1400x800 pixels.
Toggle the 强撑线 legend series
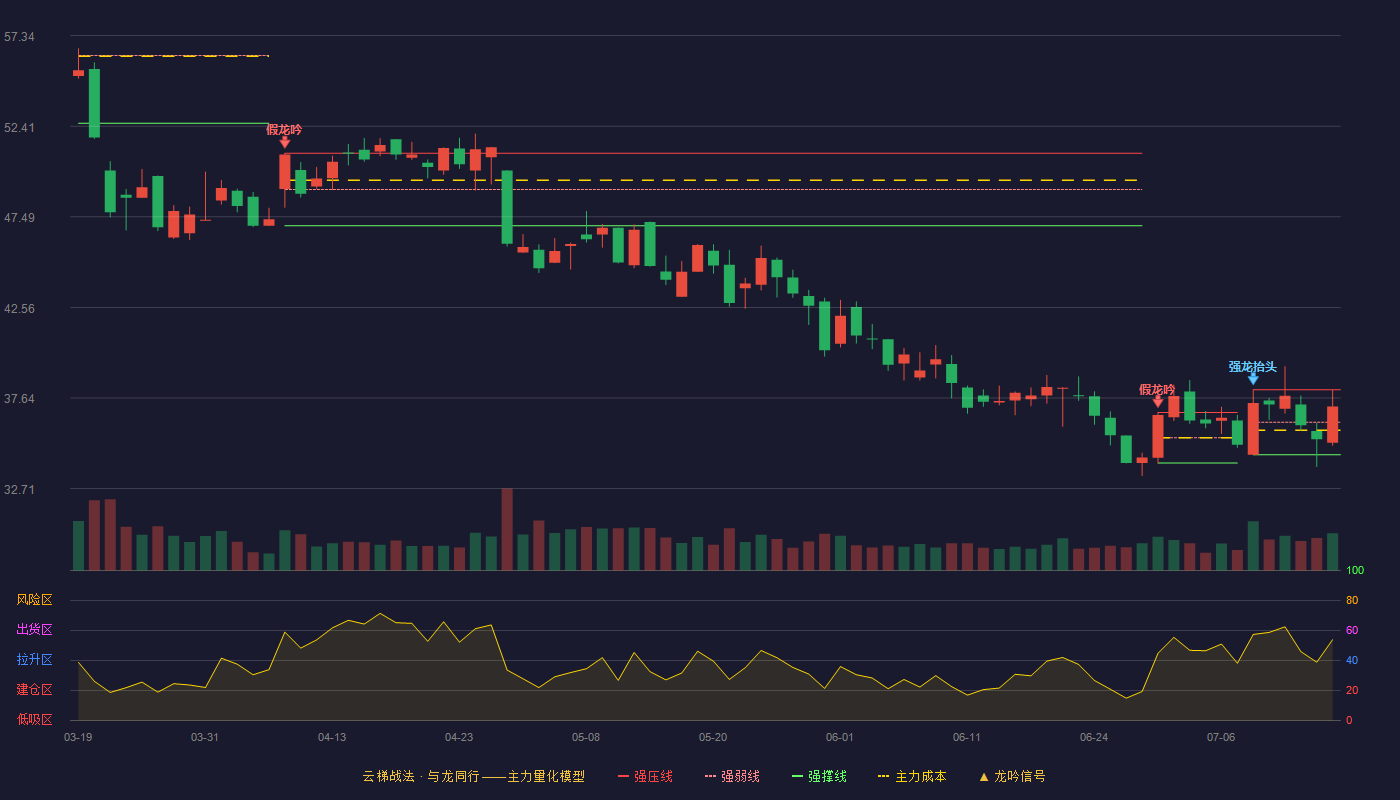[x=819, y=776]
